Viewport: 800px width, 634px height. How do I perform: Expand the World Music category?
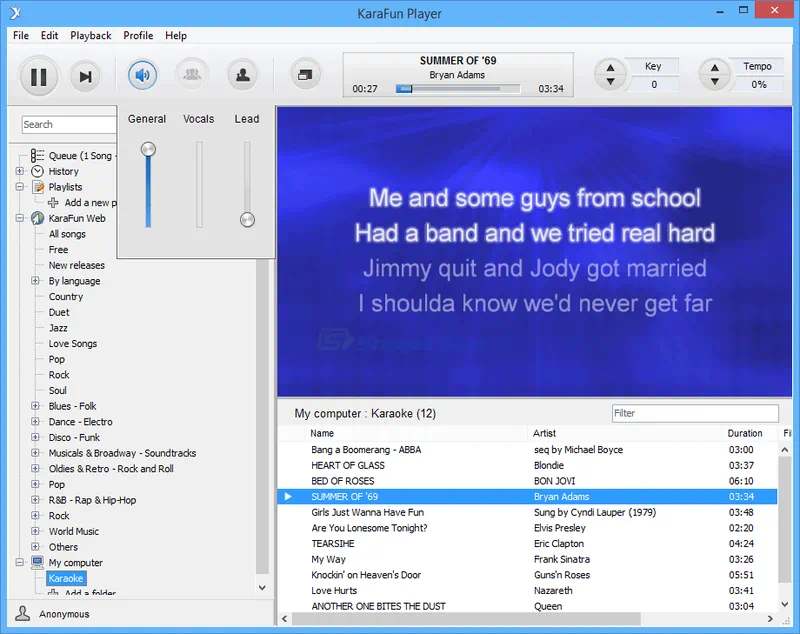[35, 531]
